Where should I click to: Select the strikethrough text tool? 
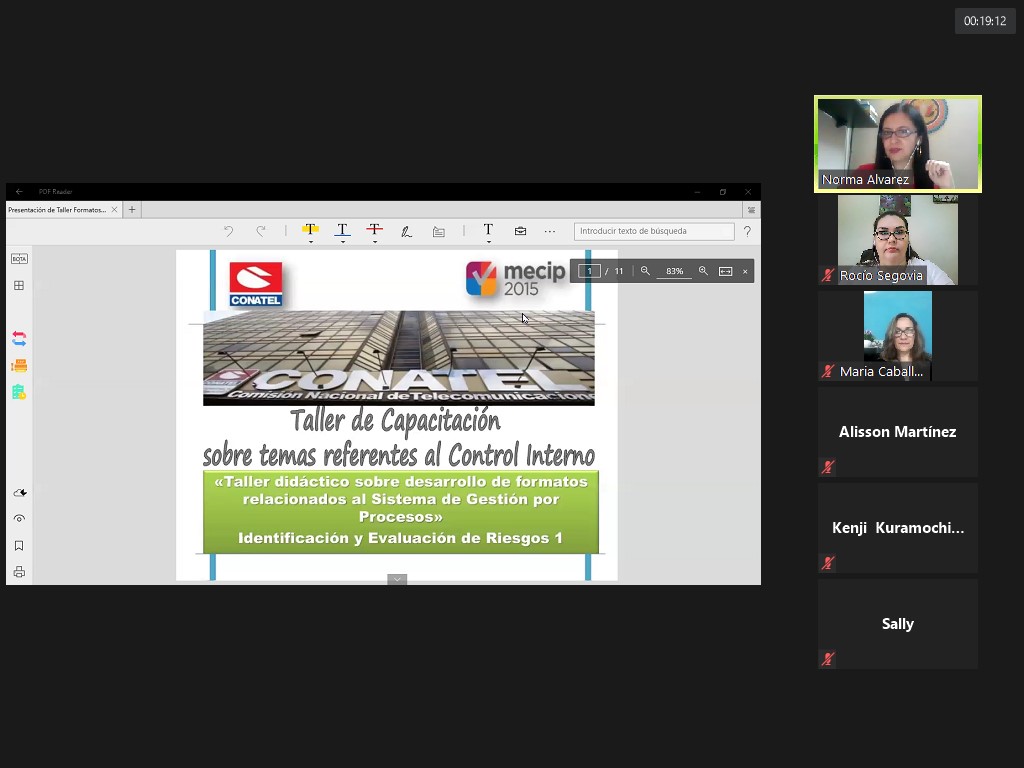click(374, 229)
